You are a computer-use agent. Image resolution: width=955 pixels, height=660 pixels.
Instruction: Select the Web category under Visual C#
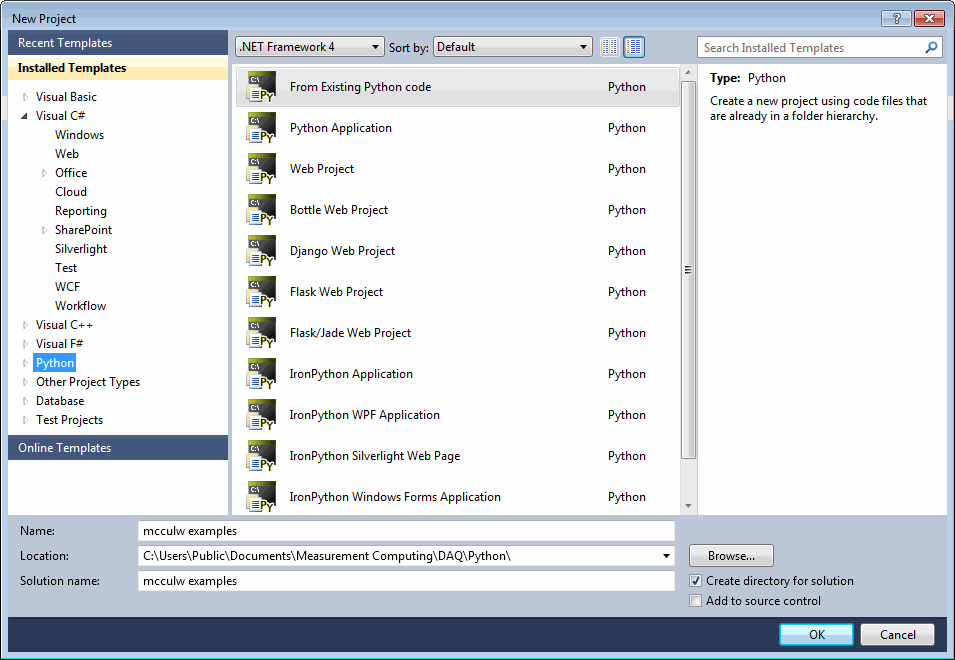pos(66,154)
